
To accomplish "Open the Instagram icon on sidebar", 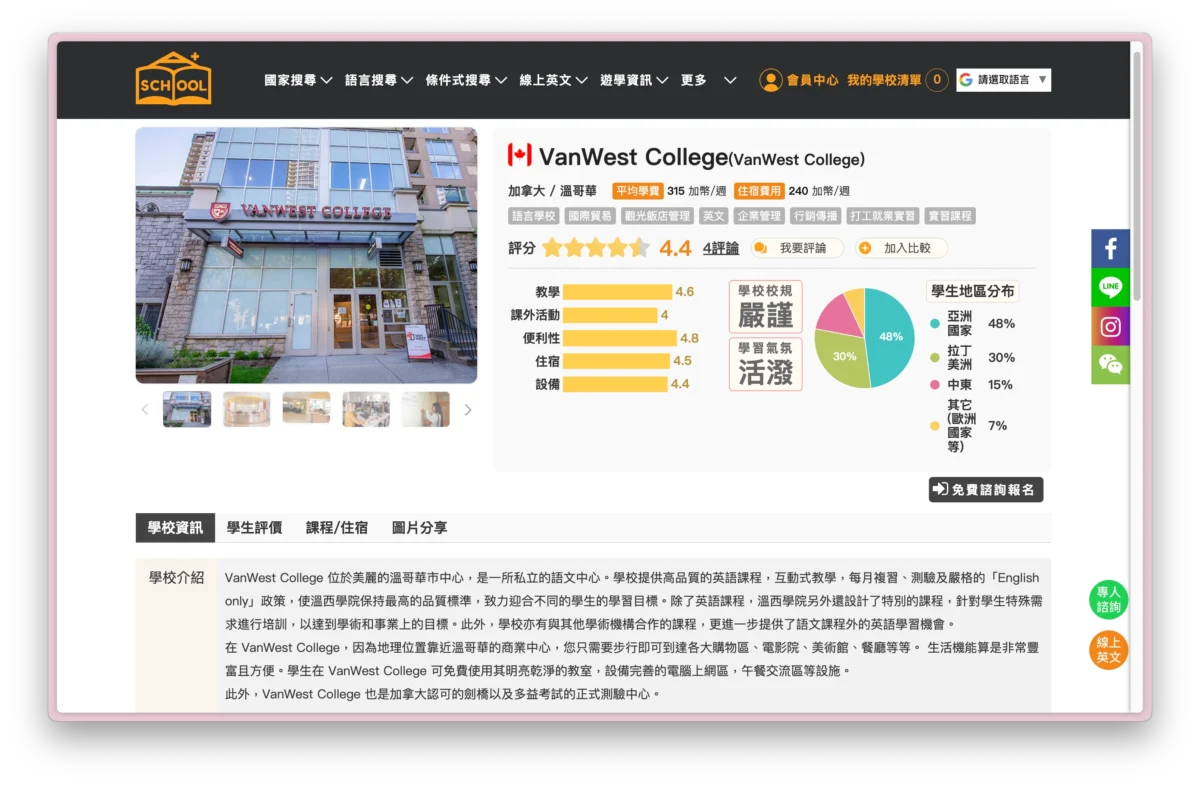I will pos(1110,327).
